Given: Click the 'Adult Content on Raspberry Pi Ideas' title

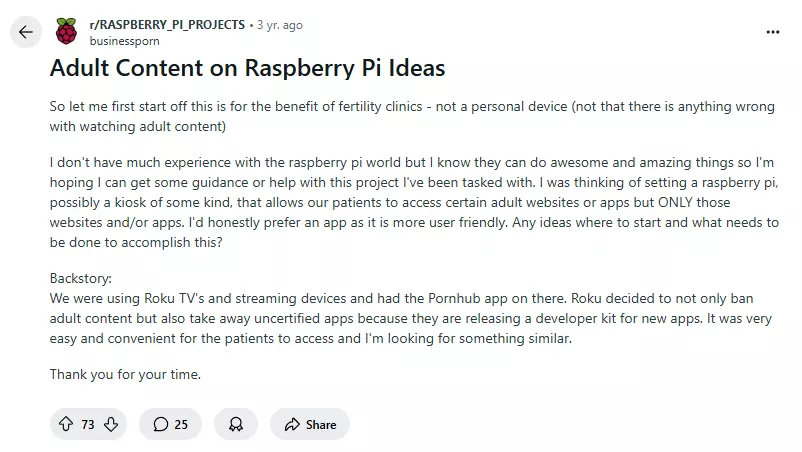Looking at the screenshot, I should tap(248, 68).
